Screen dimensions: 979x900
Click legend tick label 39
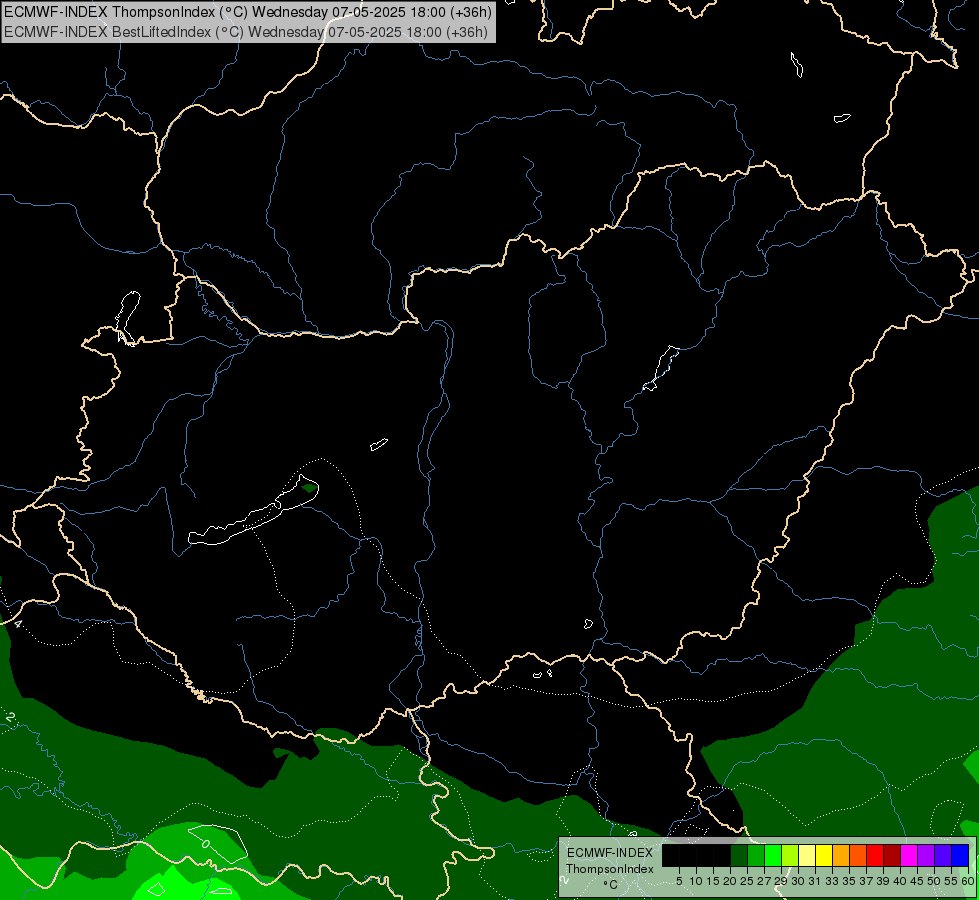coord(883,881)
